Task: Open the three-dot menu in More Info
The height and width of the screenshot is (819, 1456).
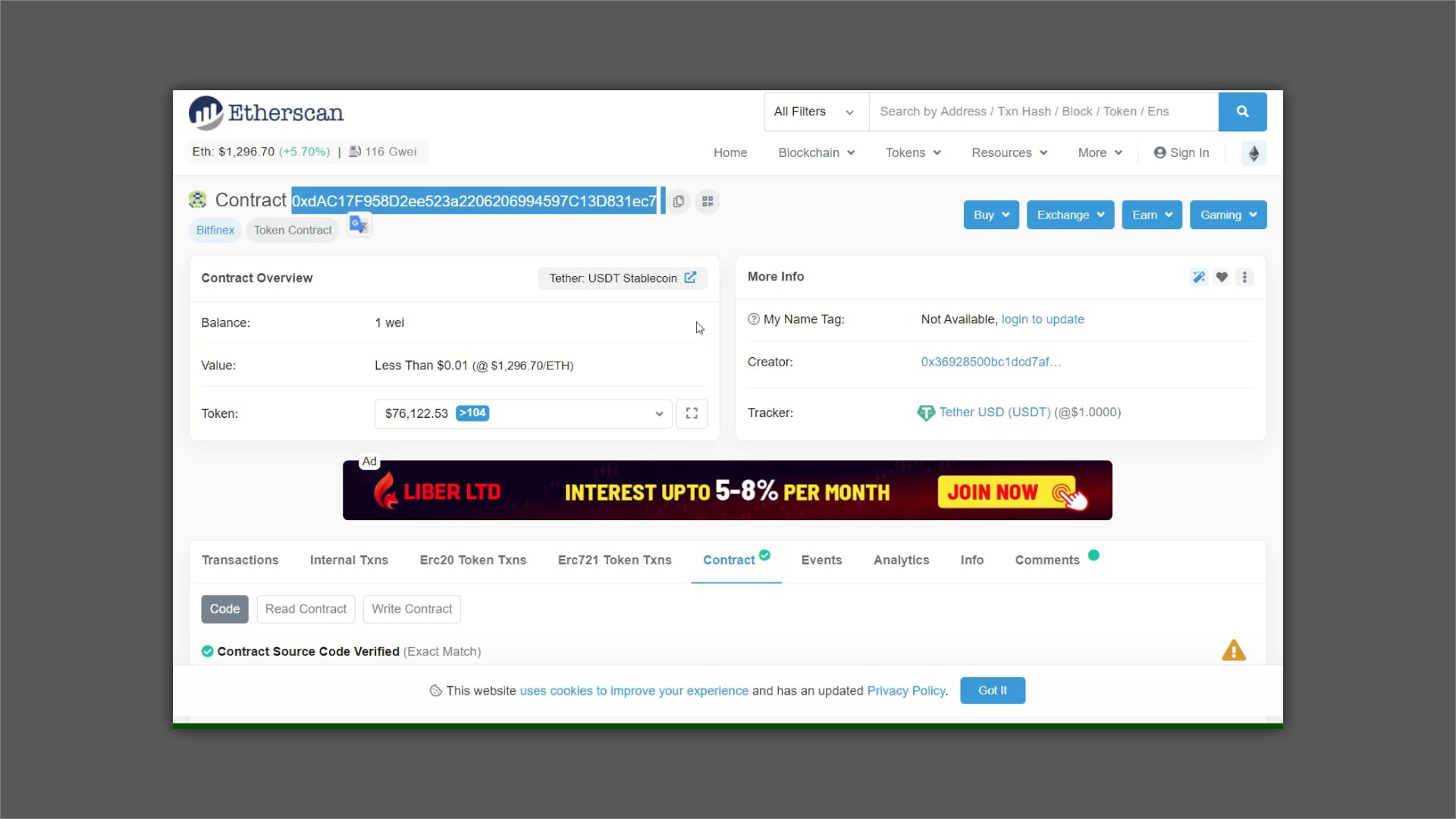Action: click(1244, 278)
